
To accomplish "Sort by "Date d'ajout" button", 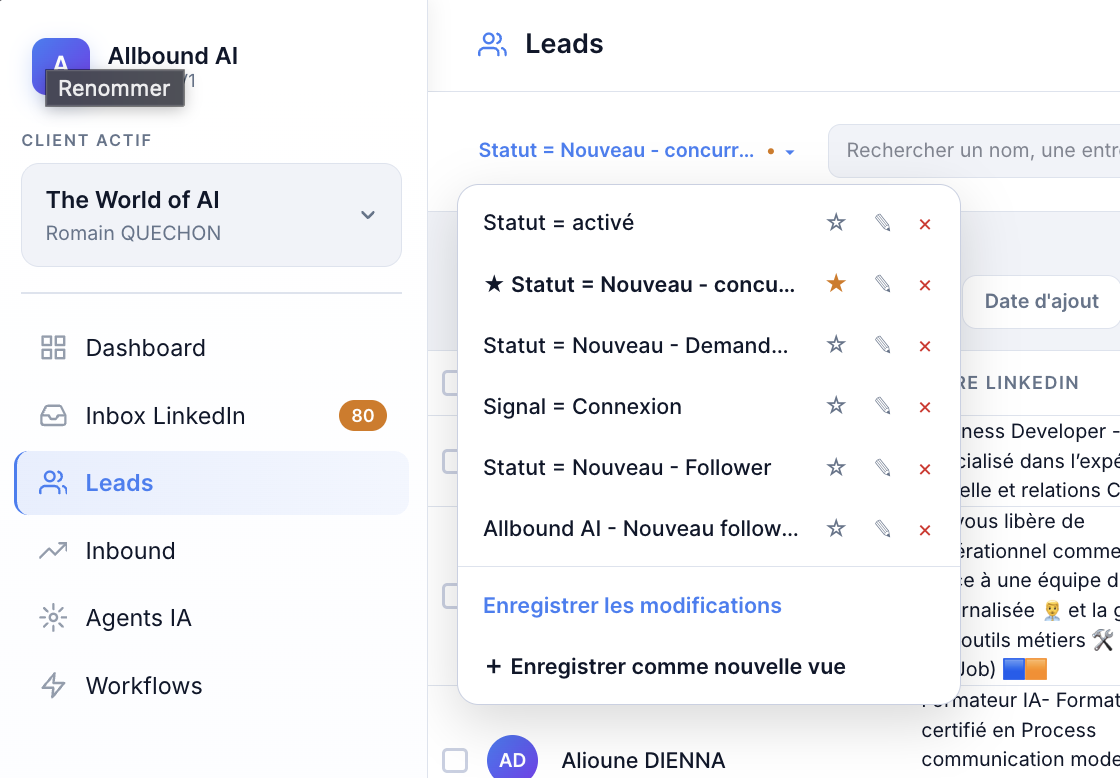I will tap(1041, 301).
